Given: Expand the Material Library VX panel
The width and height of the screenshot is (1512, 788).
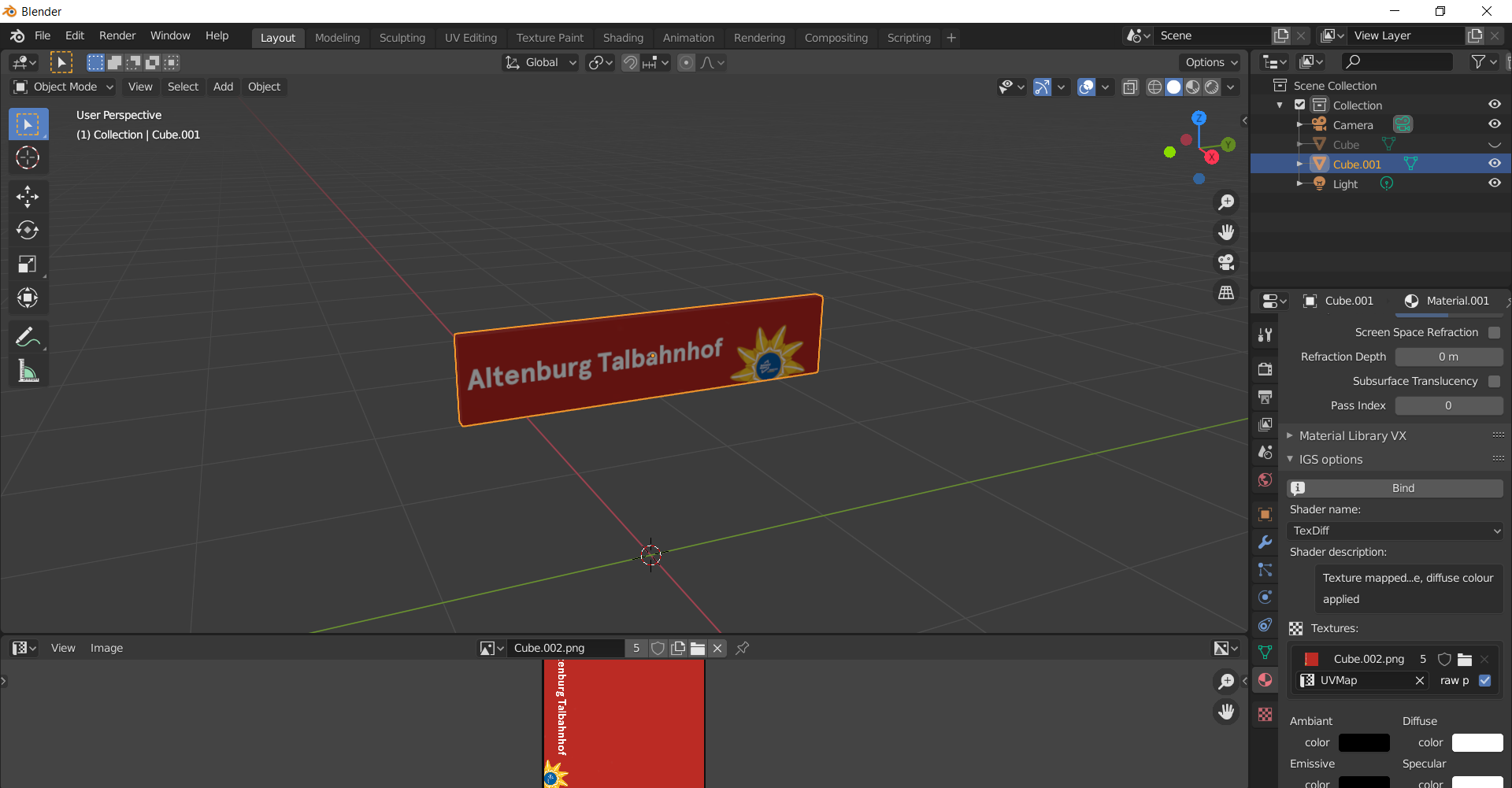Looking at the screenshot, I should pyautogui.click(x=1352, y=435).
